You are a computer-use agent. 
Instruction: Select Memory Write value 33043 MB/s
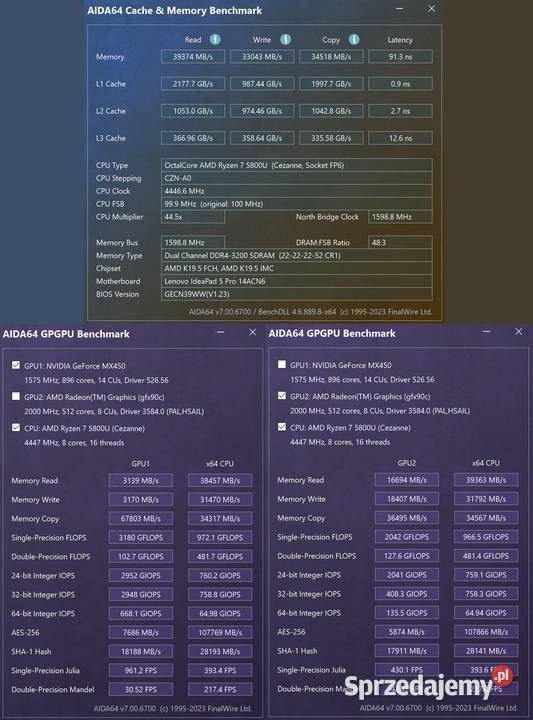[262, 56]
